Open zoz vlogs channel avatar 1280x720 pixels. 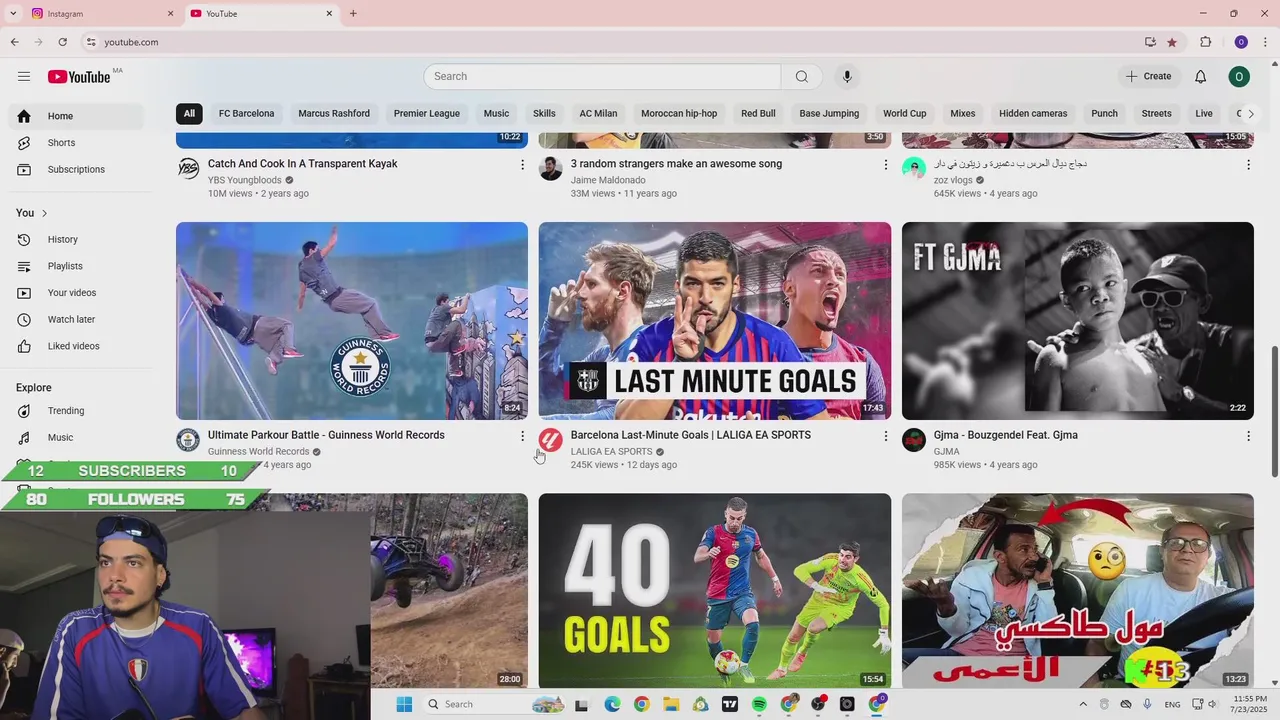point(914,168)
